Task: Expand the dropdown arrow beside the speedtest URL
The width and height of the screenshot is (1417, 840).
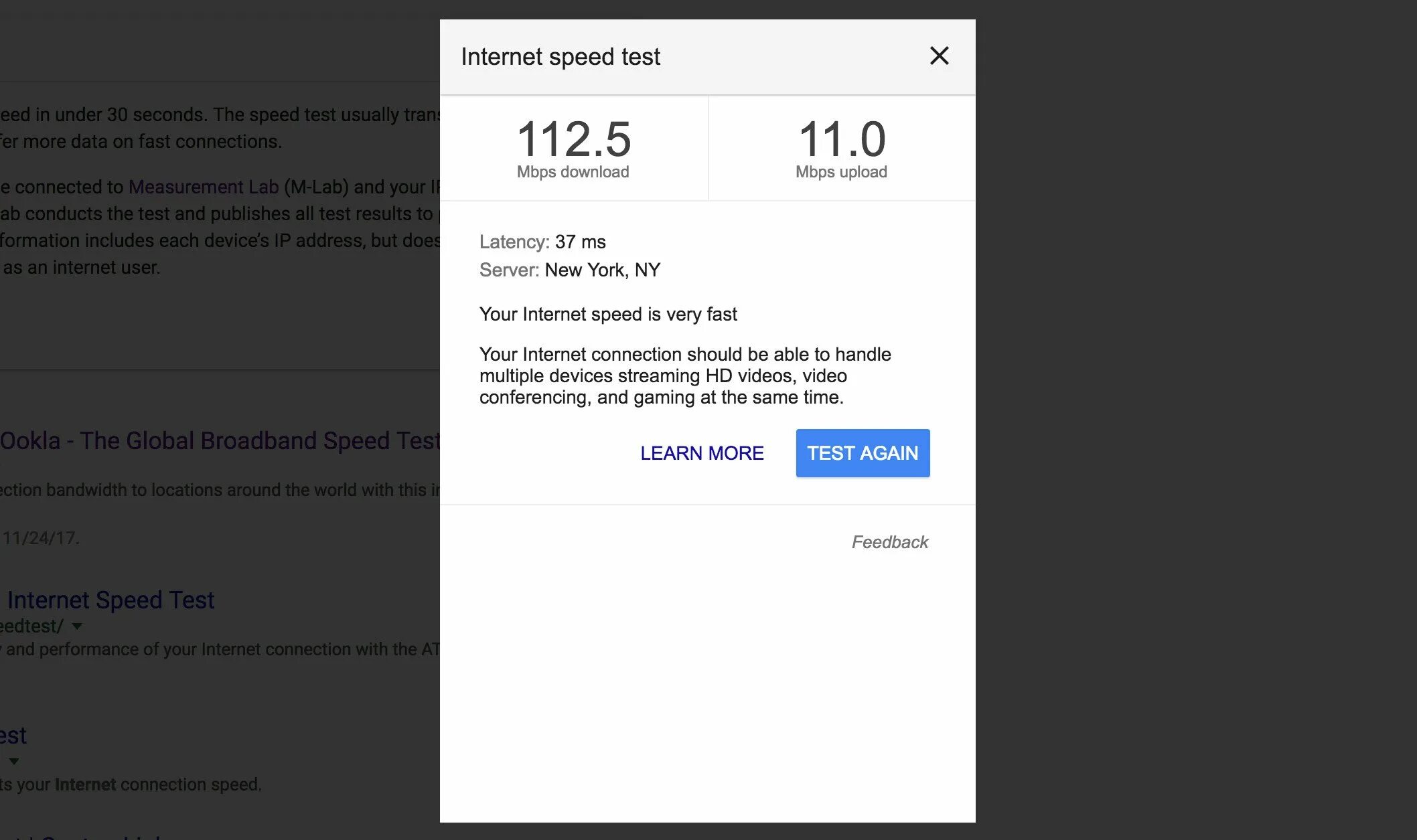Action: (77, 626)
